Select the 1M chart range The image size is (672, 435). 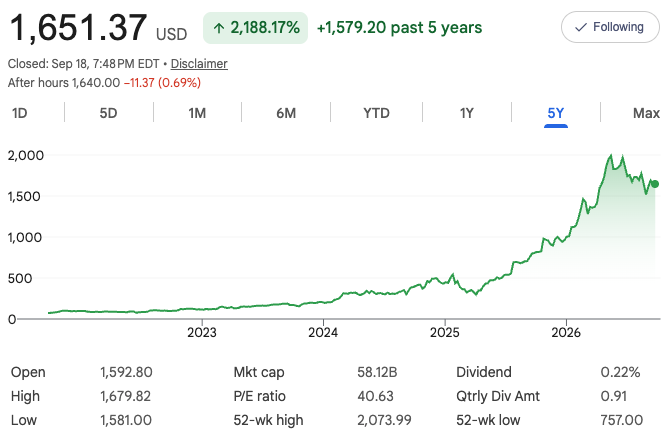(197, 113)
